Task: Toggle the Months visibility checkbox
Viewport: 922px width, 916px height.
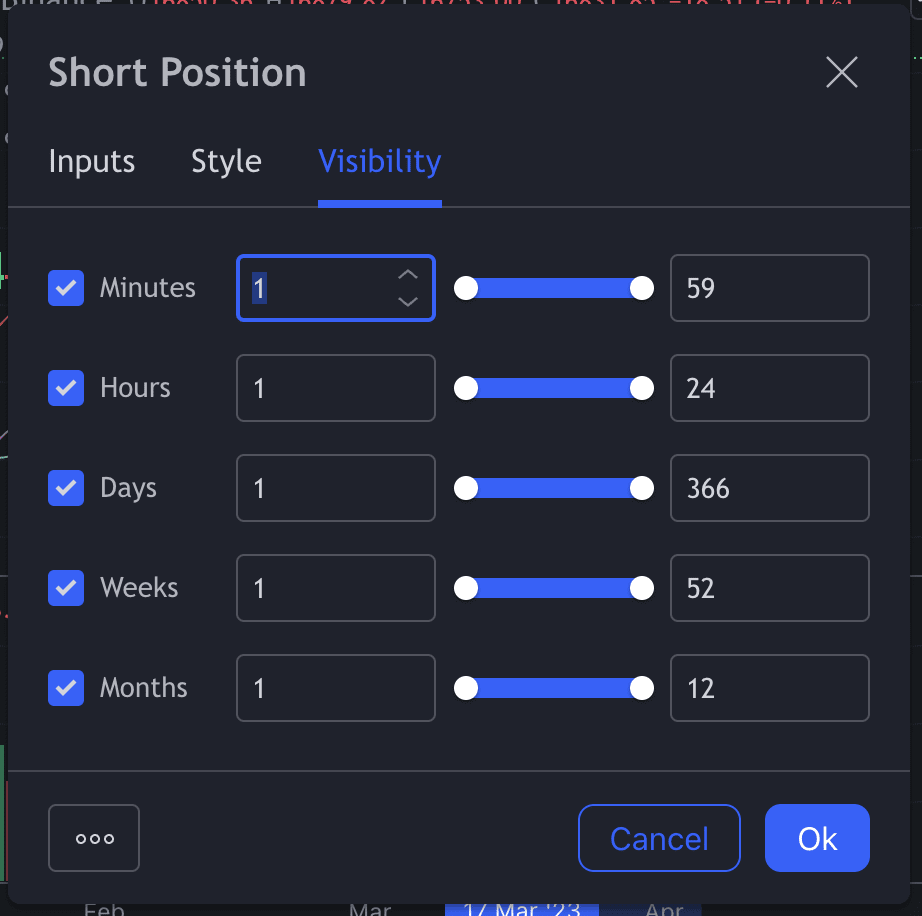Action: (66, 688)
